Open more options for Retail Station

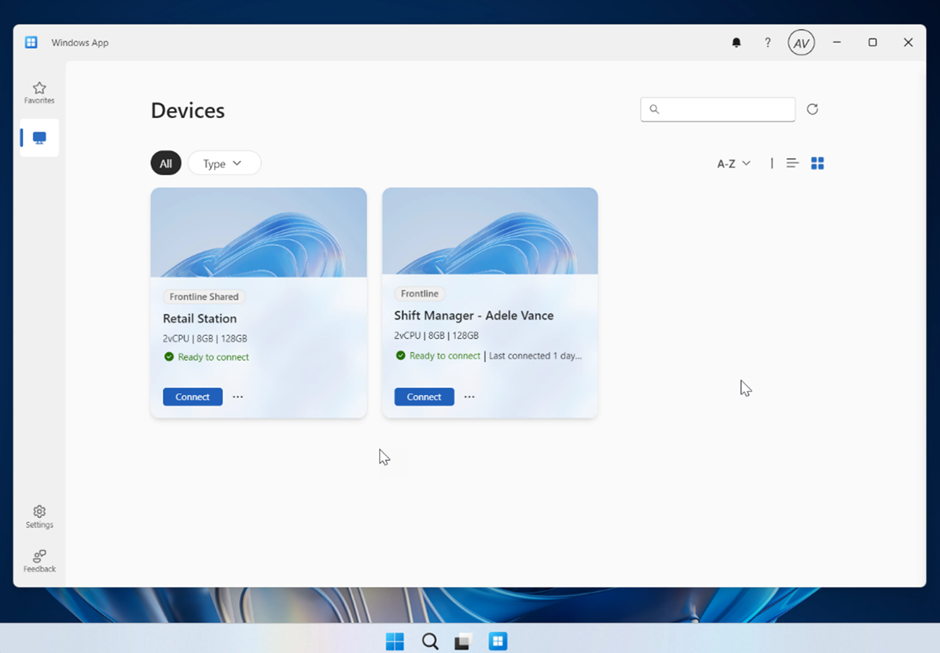[x=238, y=397]
